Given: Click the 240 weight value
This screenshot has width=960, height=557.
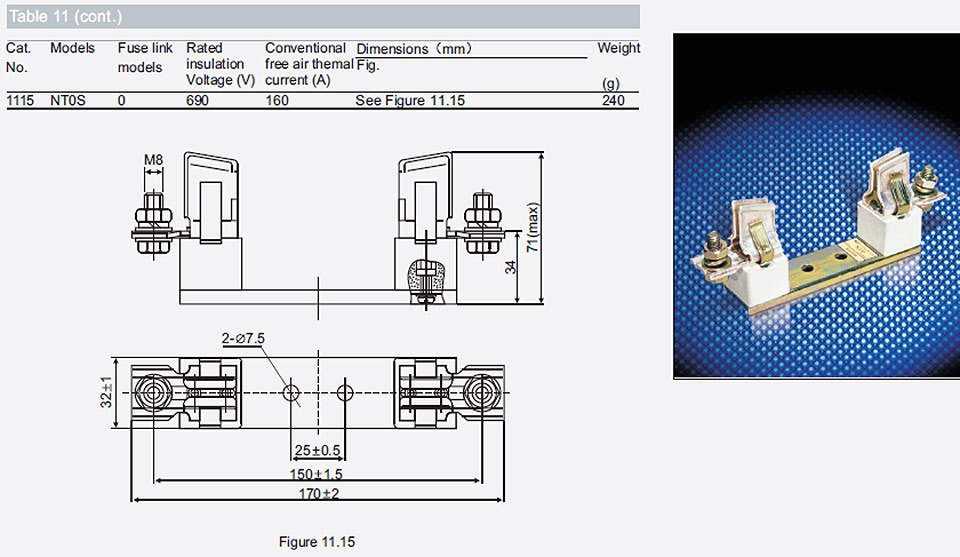Looking at the screenshot, I should pos(613,100).
